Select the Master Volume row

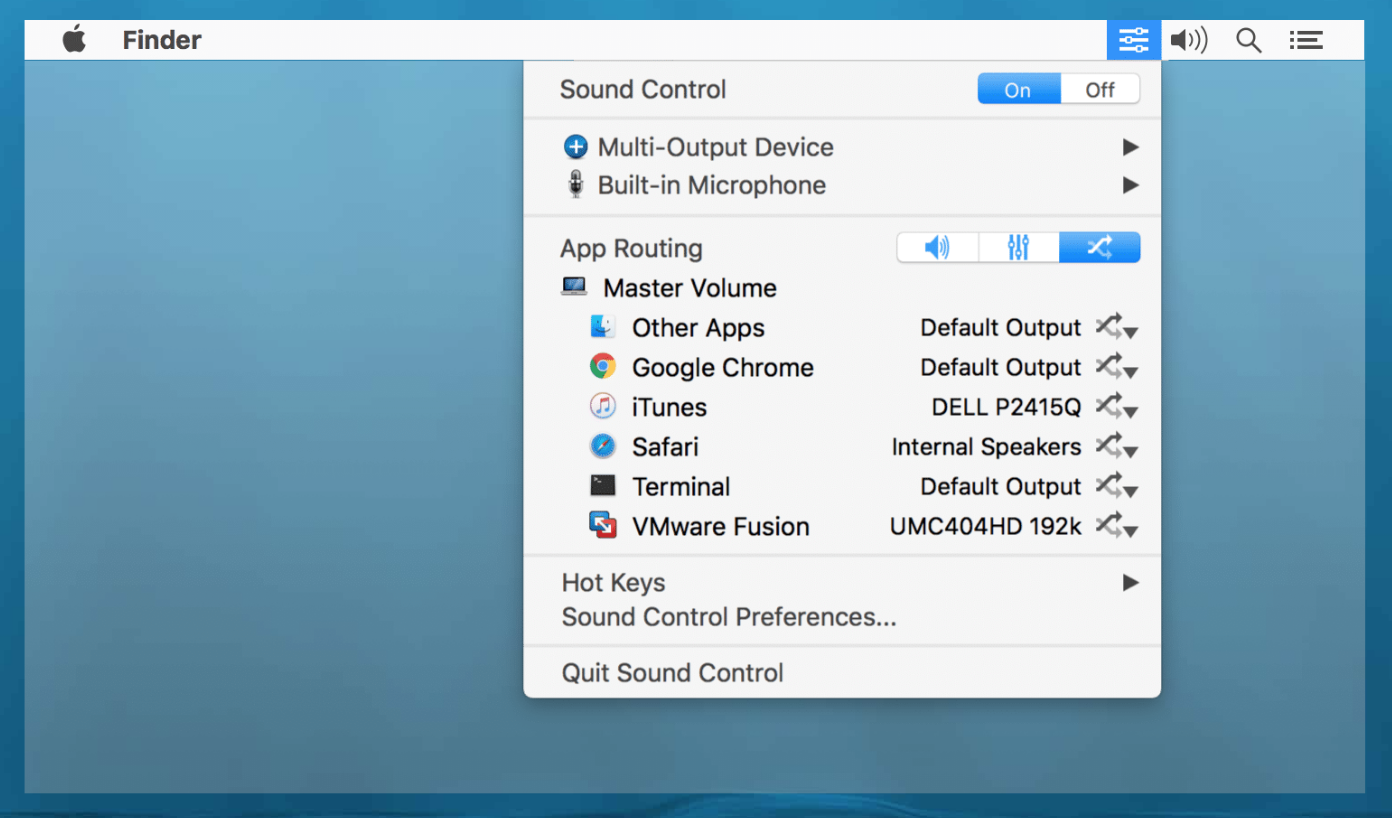click(x=842, y=288)
